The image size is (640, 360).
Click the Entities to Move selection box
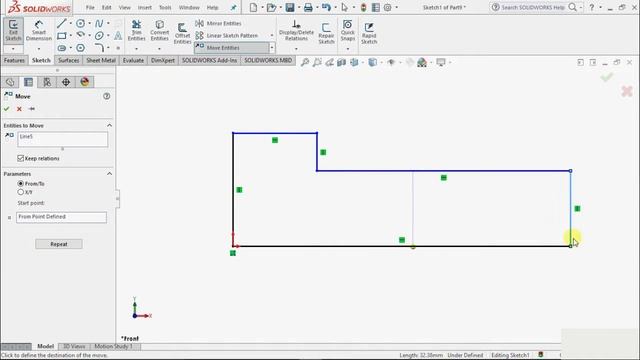(62, 140)
